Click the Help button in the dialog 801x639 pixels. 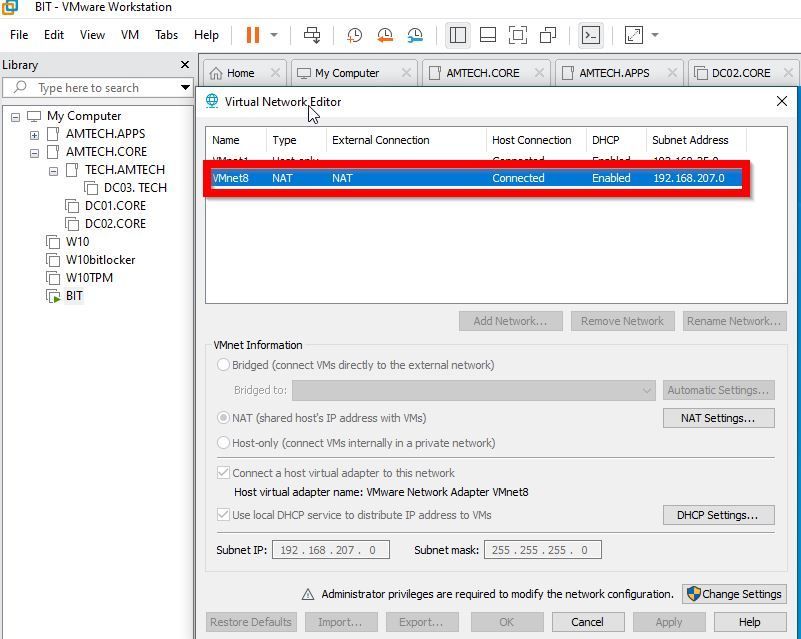pos(749,622)
